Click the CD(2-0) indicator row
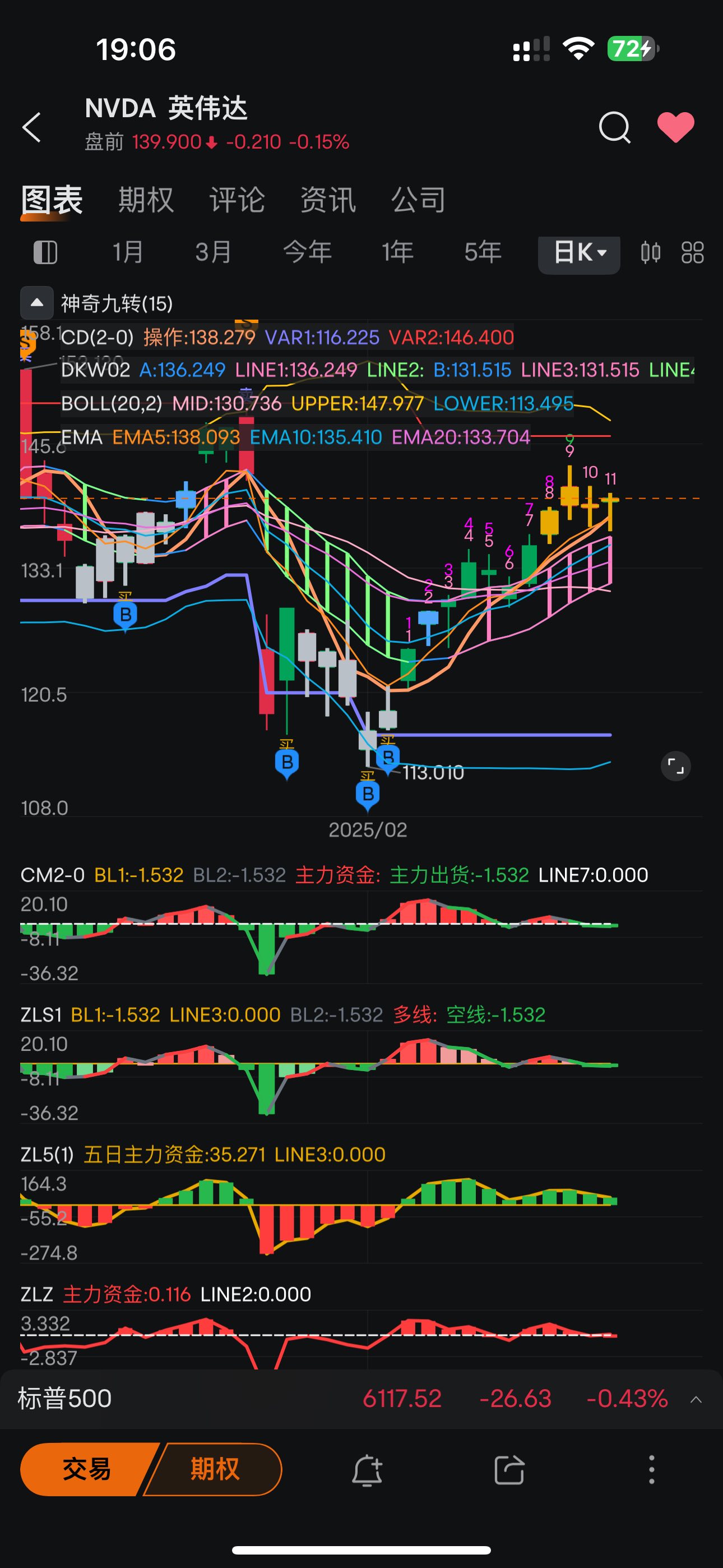This screenshot has width=723, height=1568. point(288,337)
